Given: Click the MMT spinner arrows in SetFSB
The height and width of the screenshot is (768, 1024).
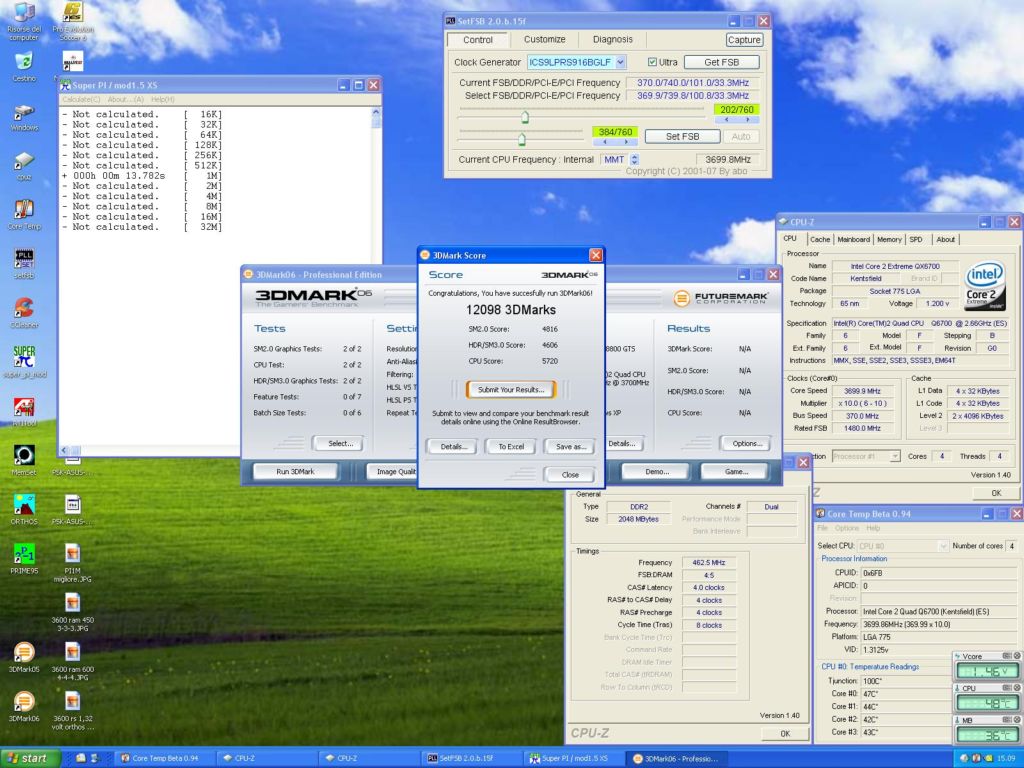Looking at the screenshot, I should pos(635,159).
